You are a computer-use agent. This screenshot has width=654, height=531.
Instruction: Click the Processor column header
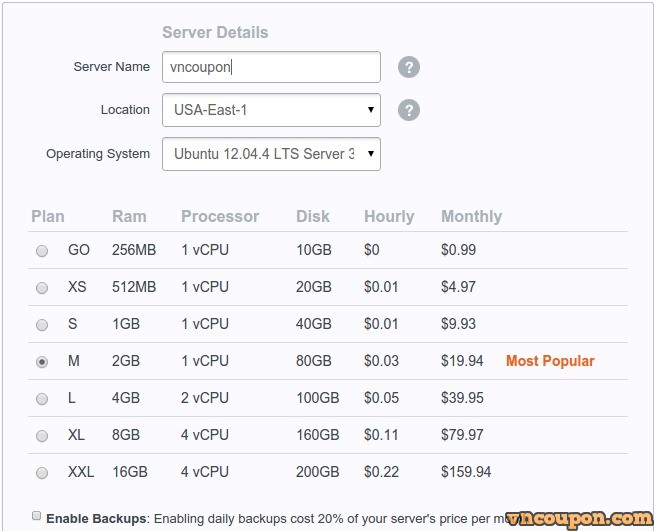click(220, 216)
